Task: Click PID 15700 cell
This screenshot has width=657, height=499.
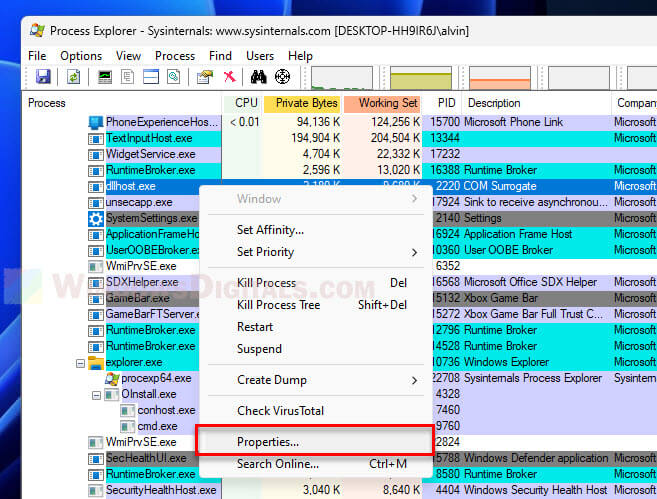Action: [445, 122]
